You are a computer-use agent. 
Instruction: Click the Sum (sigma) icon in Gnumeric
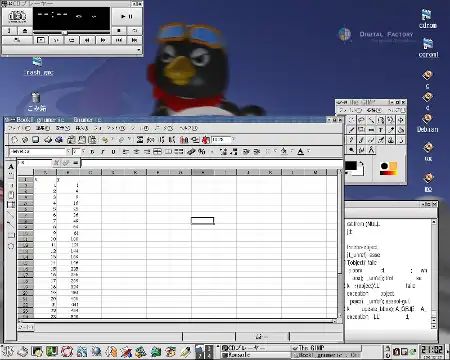pos(140,140)
